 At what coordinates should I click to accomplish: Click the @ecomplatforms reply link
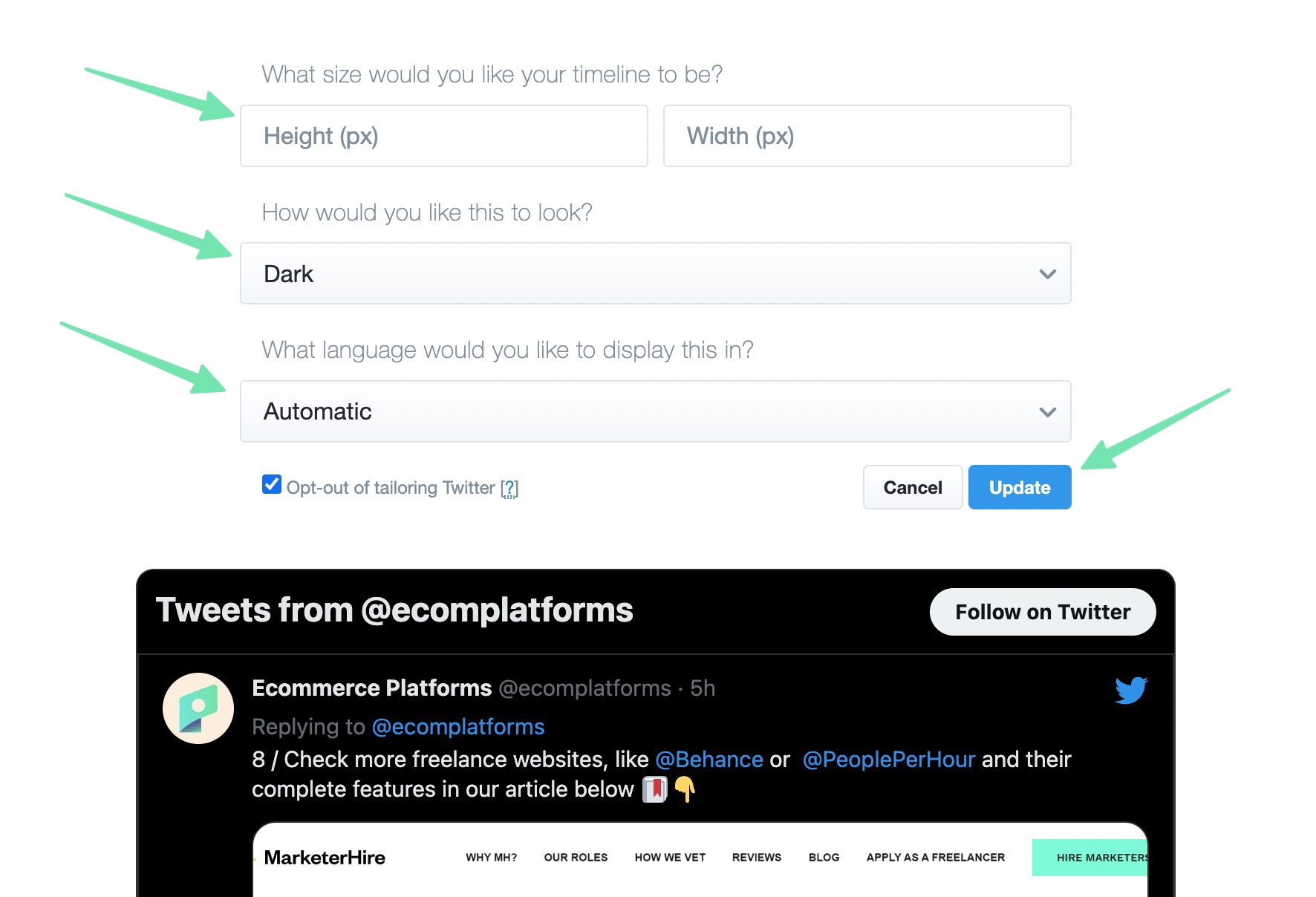[x=457, y=727]
